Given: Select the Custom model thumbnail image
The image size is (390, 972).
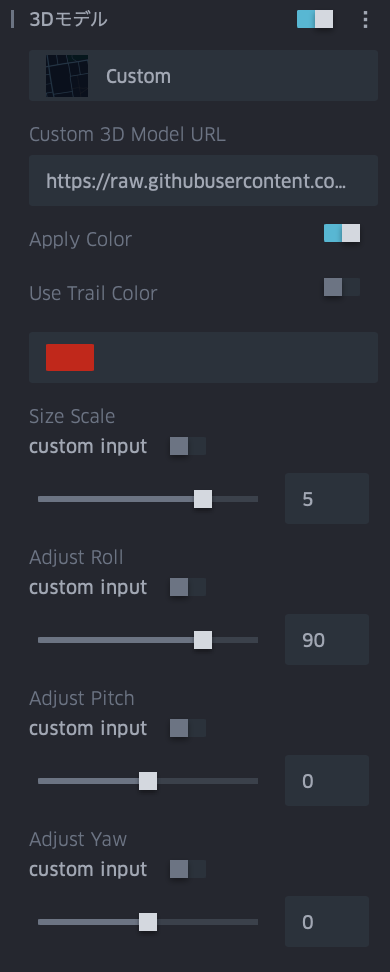Looking at the screenshot, I should (67, 76).
